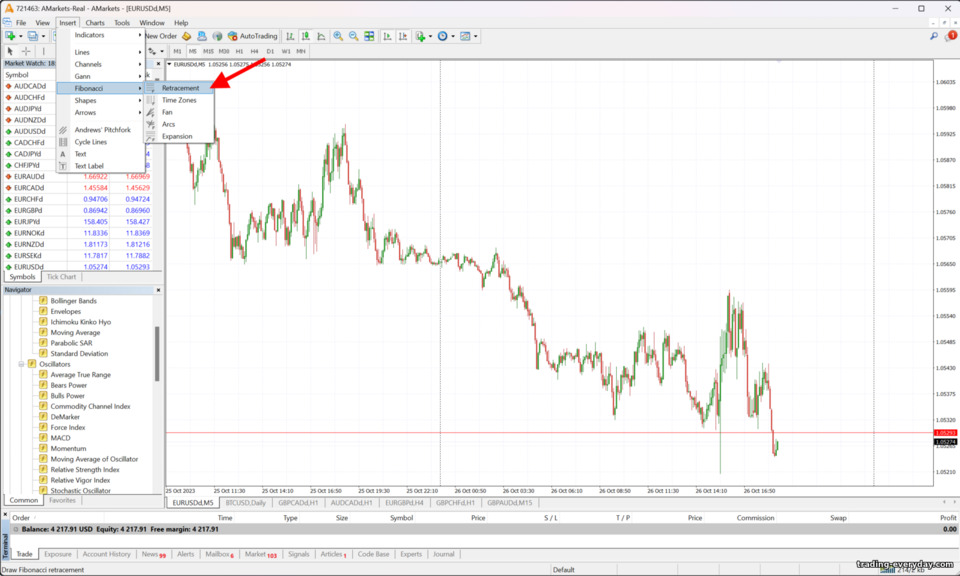Open MetaEditor with the yellow book icon
960x576 pixels.
tap(187, 36)
